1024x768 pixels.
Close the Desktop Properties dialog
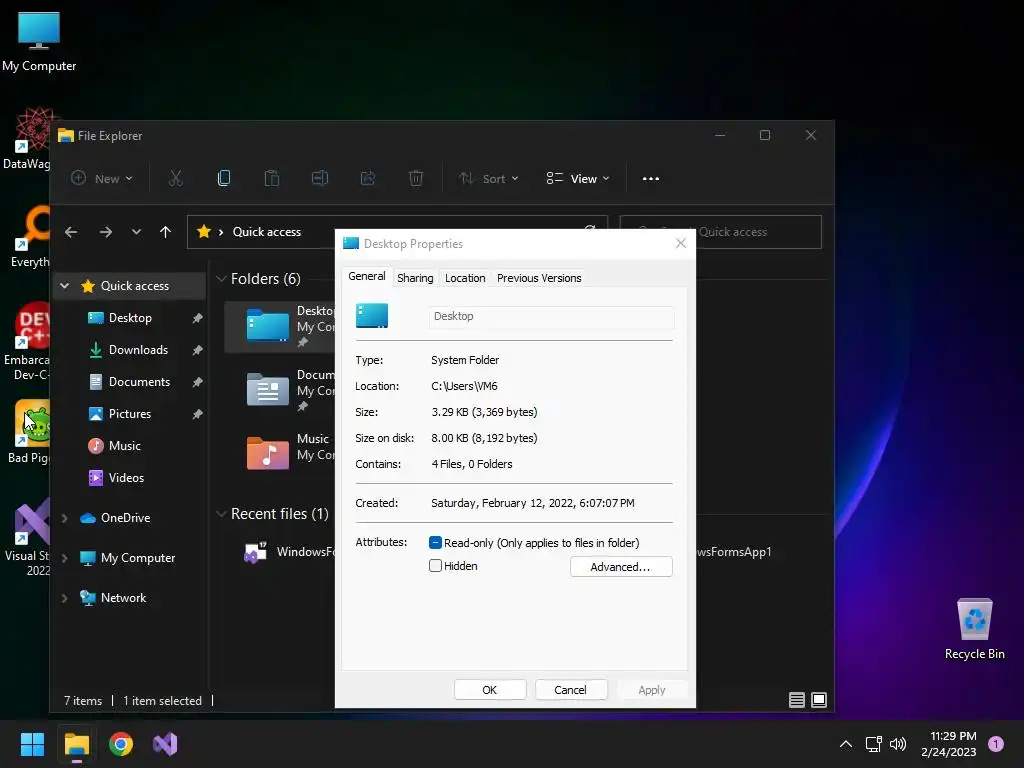(680, 243)
